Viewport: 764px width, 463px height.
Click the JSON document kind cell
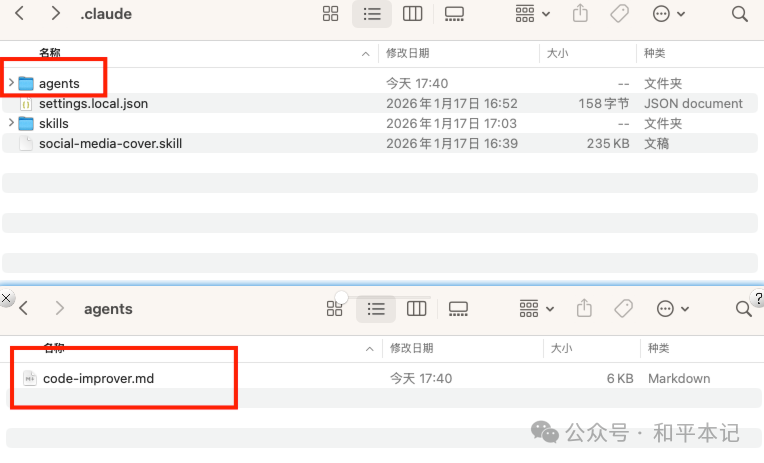tap(693, 103)
